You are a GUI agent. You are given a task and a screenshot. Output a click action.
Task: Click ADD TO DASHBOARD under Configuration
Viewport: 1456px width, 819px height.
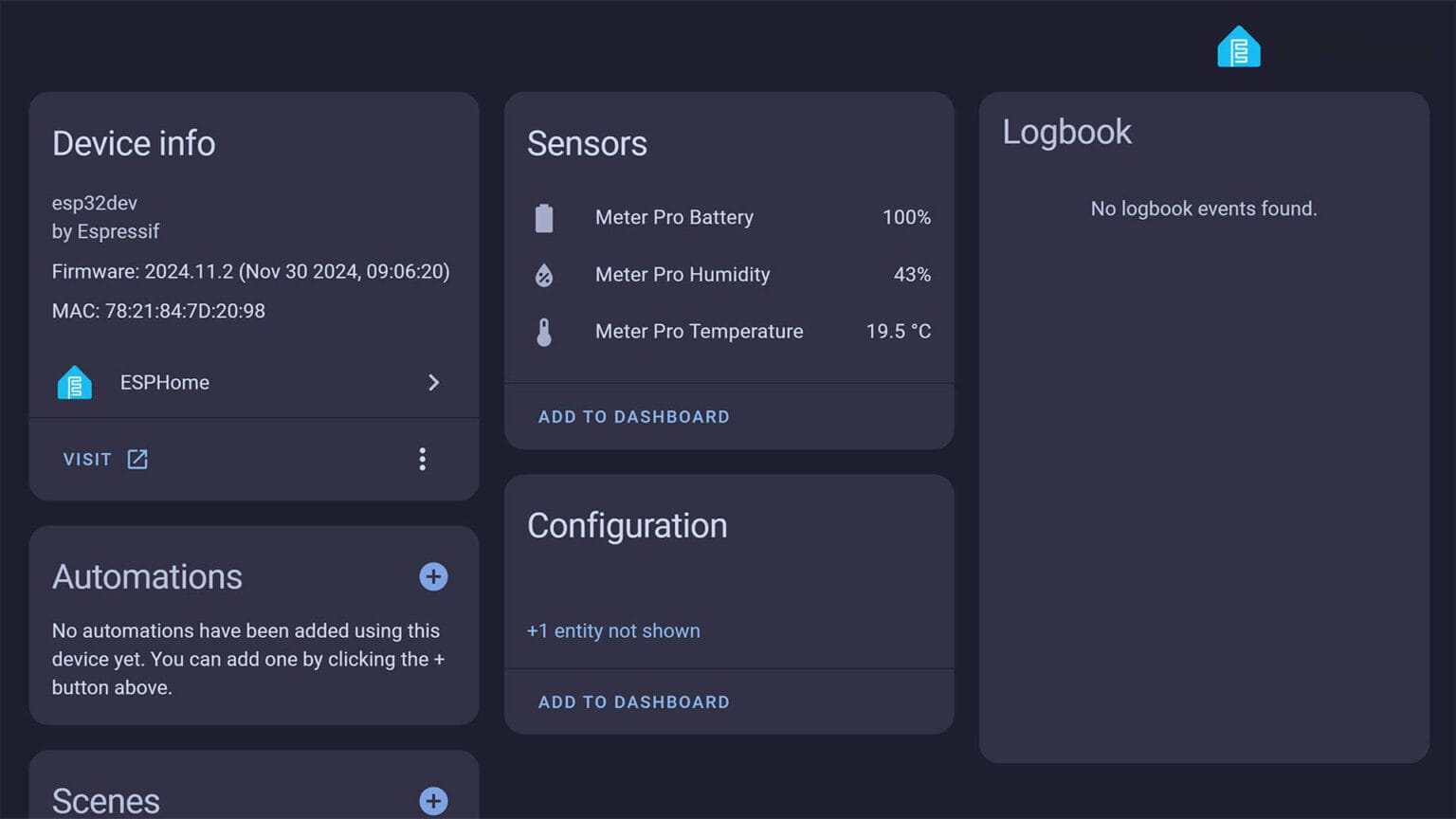(633, 701)
